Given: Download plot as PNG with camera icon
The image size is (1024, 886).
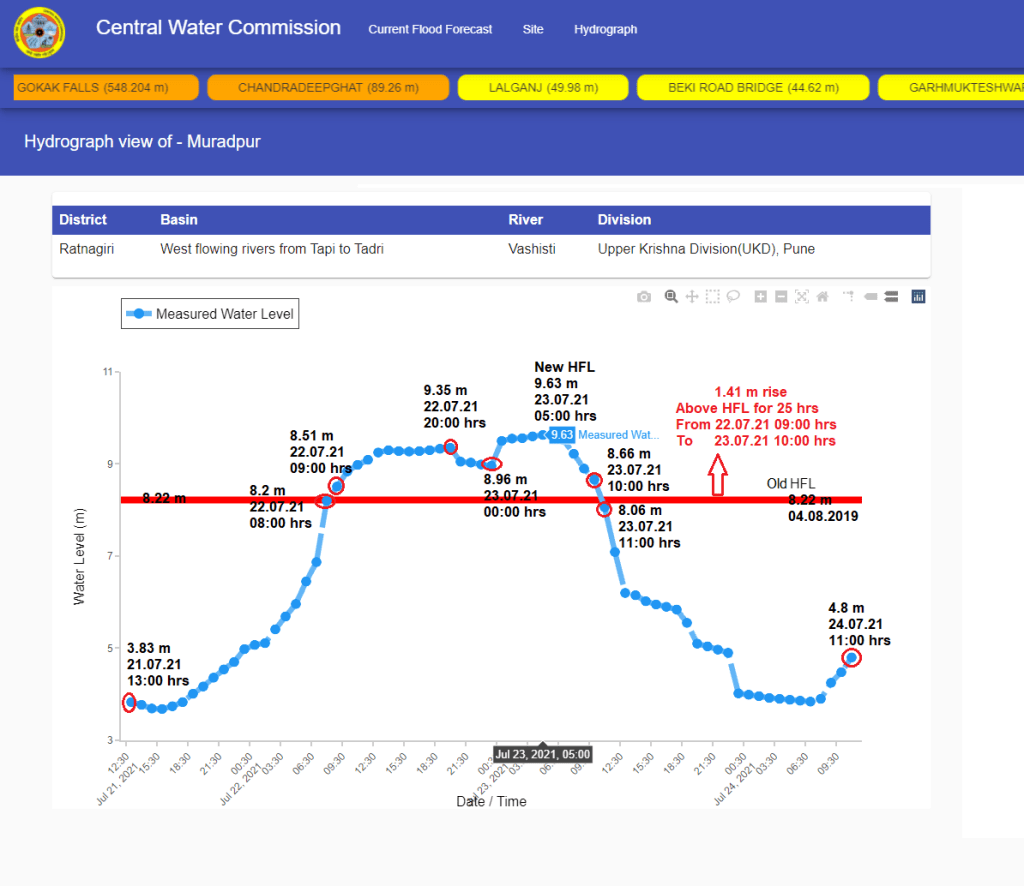Looking at the screenshot, I should (x=644, y=297).
